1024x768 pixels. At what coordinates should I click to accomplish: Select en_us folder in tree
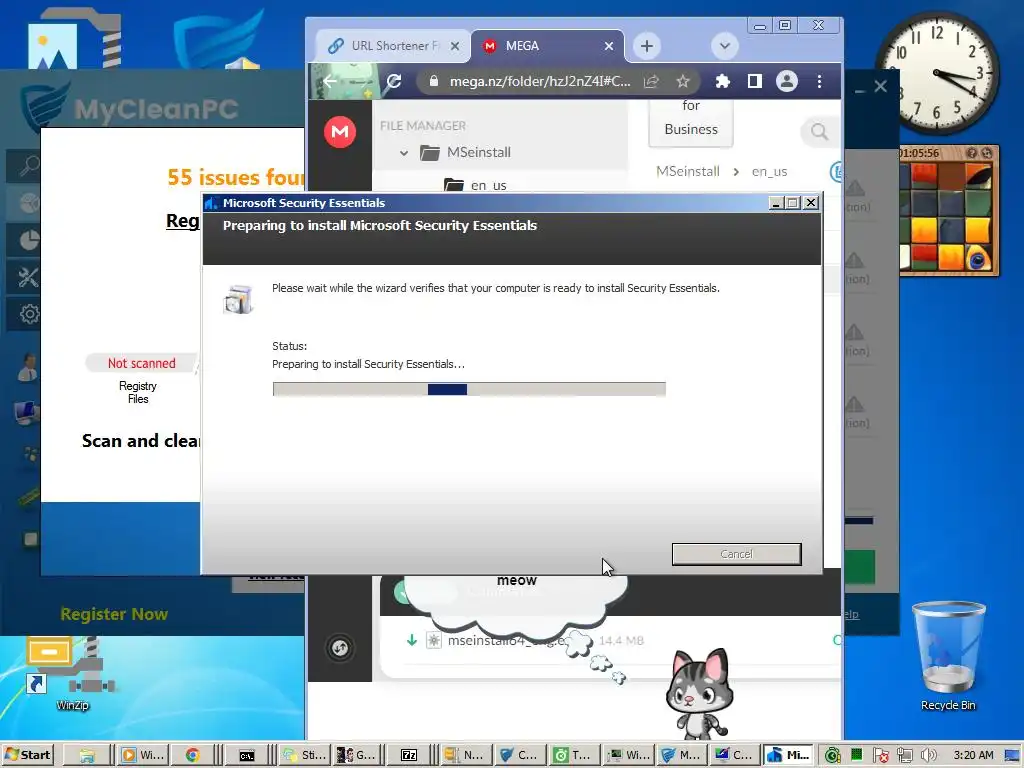point(488,185)
